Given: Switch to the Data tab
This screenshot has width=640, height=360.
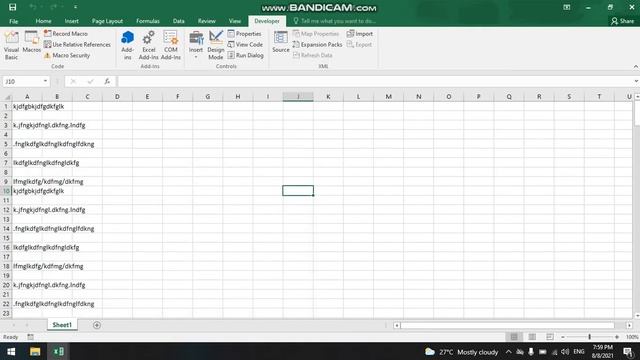Looking at the screenshot, I should point(178,21).
